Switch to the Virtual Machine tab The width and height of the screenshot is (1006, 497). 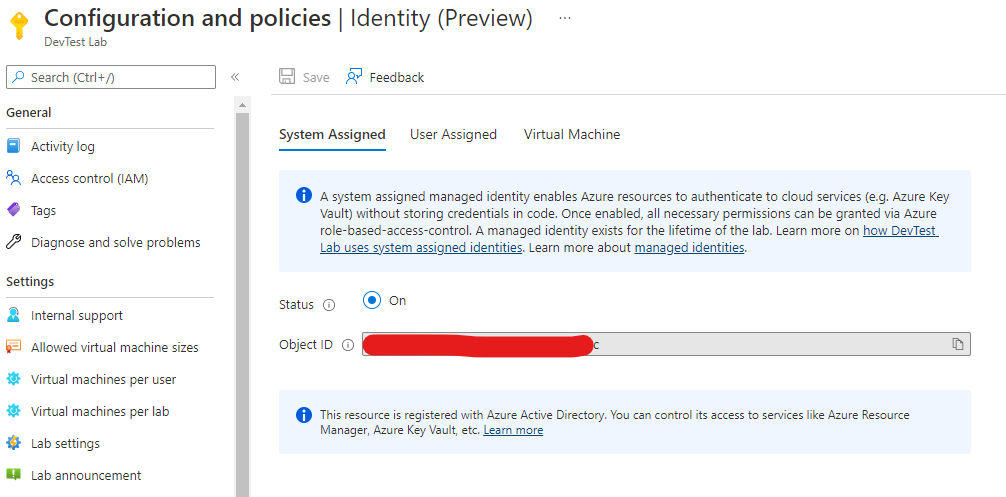[x=572, y=134]
